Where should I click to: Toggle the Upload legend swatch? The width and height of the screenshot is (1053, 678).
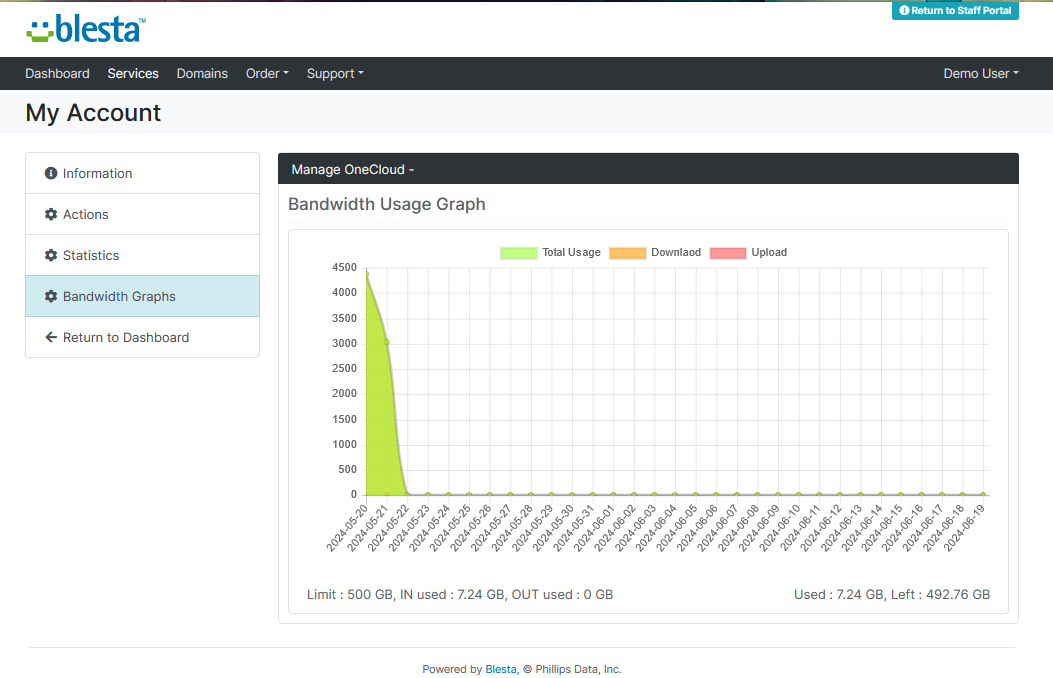728,253
